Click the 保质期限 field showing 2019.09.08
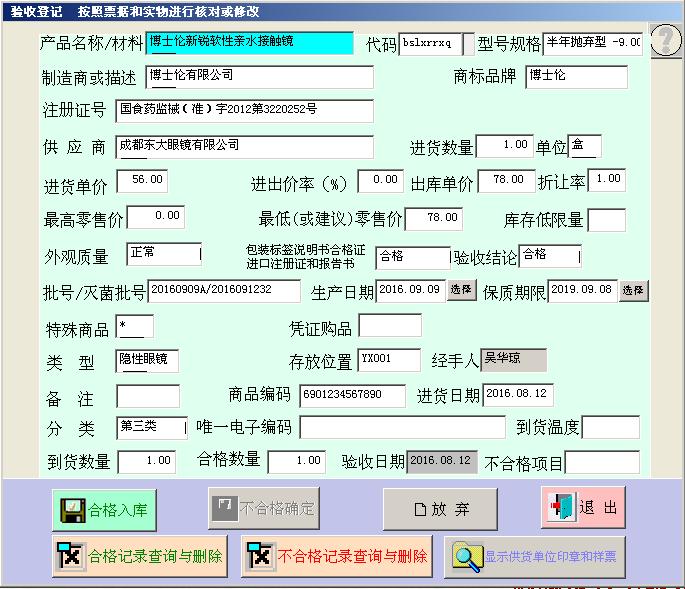 (x=583, y=291)
